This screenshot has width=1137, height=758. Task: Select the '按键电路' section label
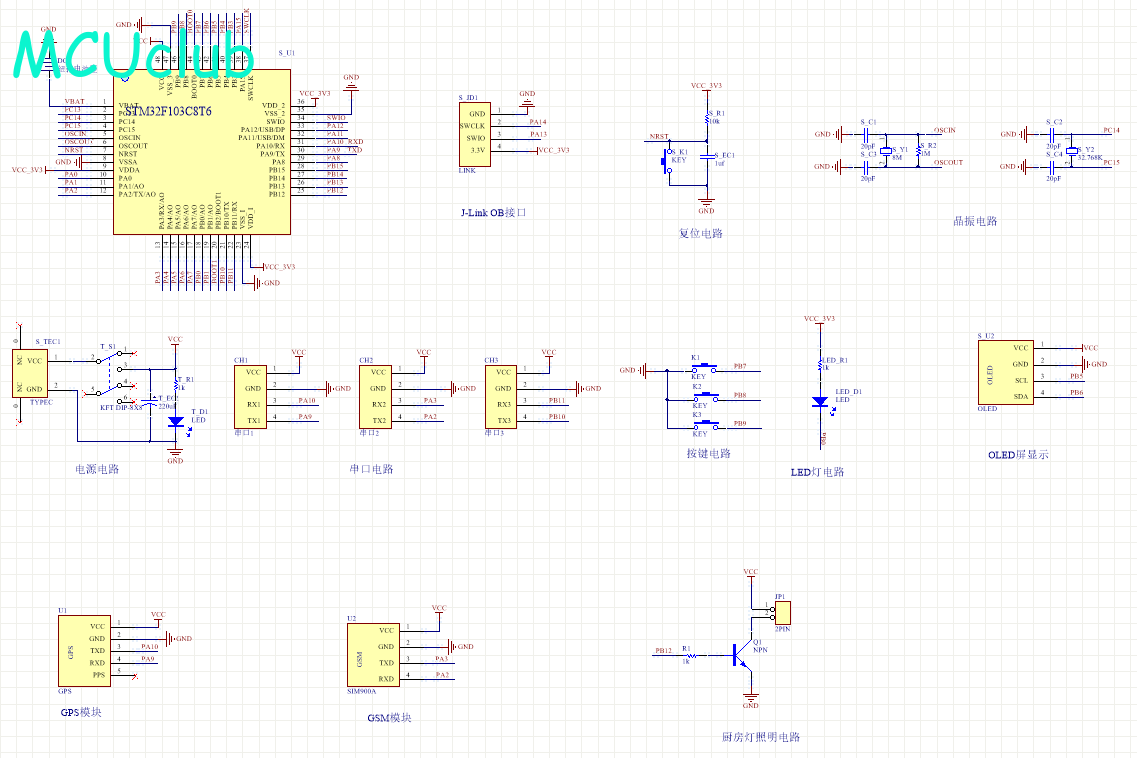[x=708, y=453]
